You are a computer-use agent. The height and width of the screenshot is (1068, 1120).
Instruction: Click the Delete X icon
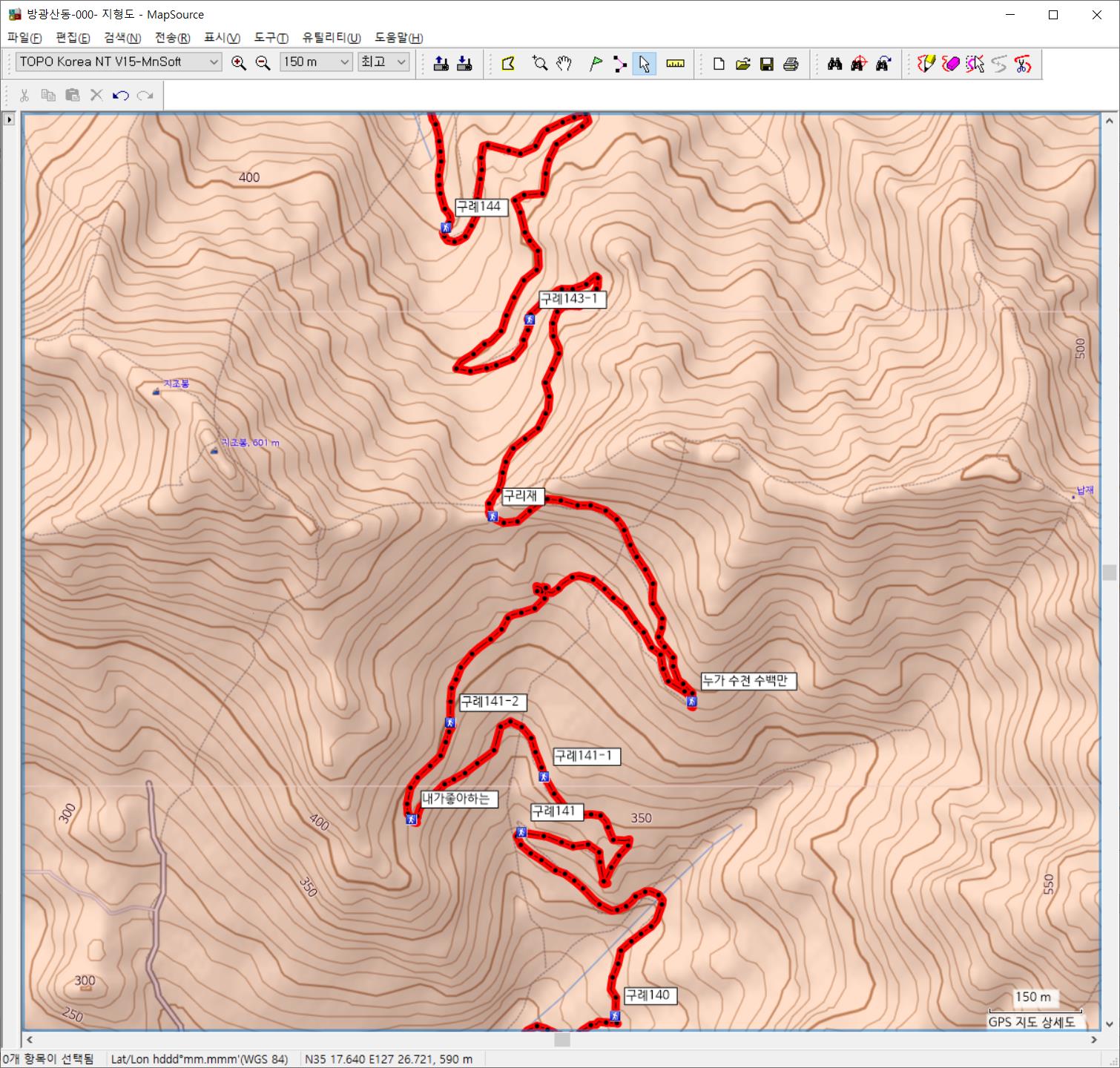point(96,95)
